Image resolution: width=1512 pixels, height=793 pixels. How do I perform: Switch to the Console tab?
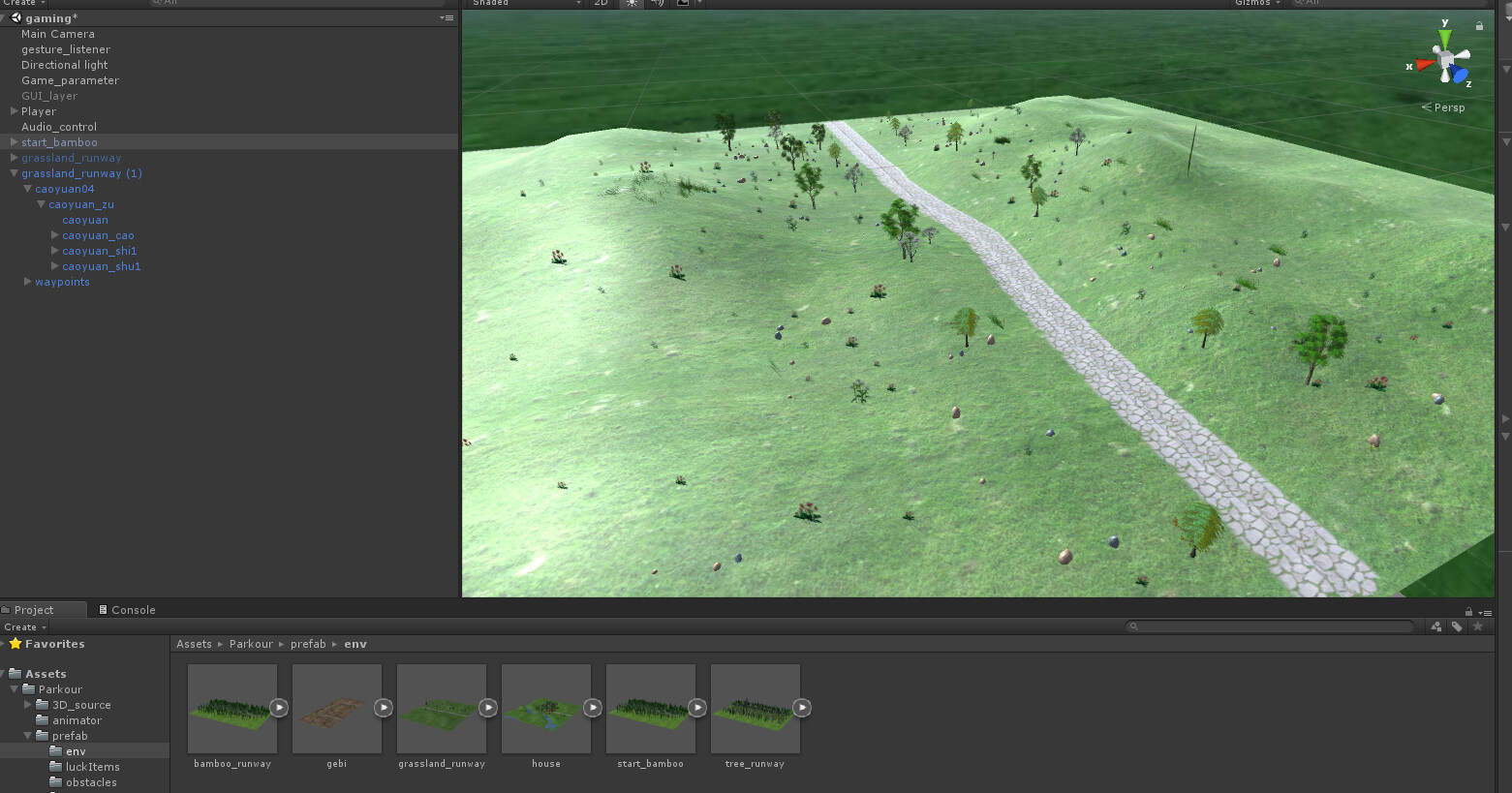click(x=127, y=609)
